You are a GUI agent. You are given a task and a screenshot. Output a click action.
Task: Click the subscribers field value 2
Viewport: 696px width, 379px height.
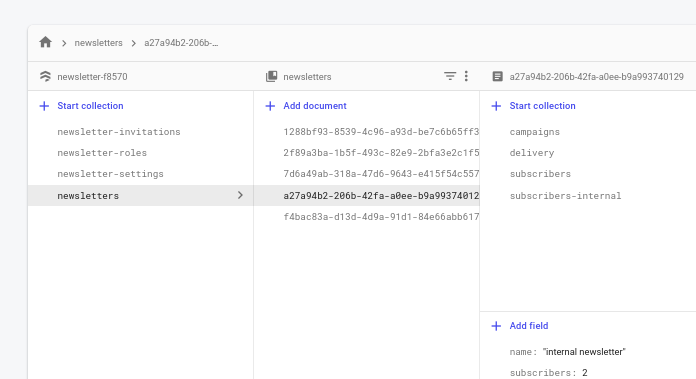coord(585,373)
